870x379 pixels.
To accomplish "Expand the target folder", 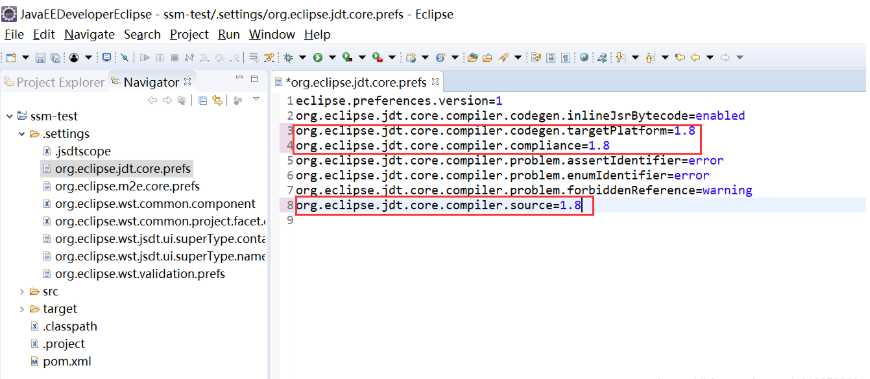I will 22,309.
